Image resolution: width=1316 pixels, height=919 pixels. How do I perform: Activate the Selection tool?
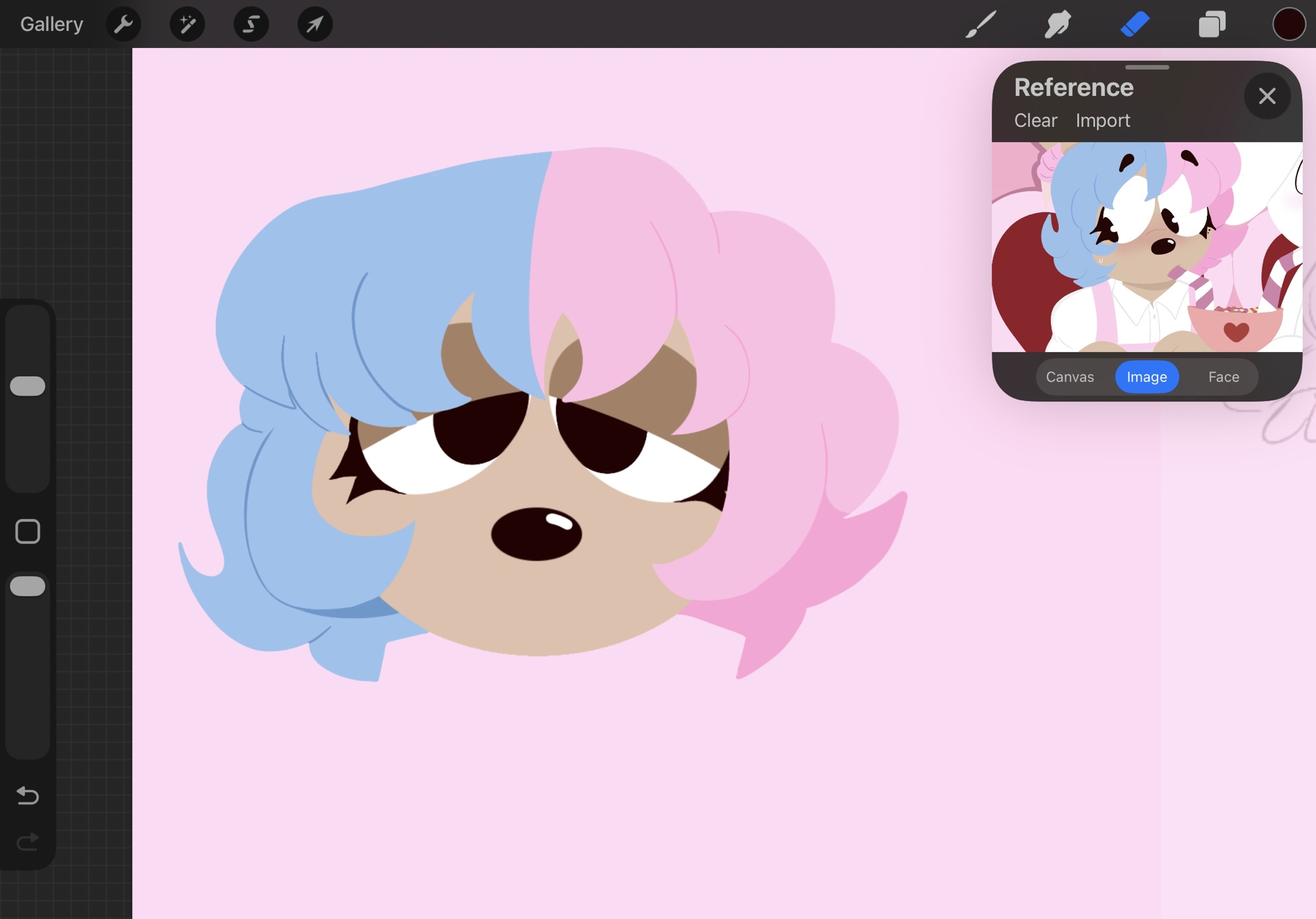(x=251, y=24)
